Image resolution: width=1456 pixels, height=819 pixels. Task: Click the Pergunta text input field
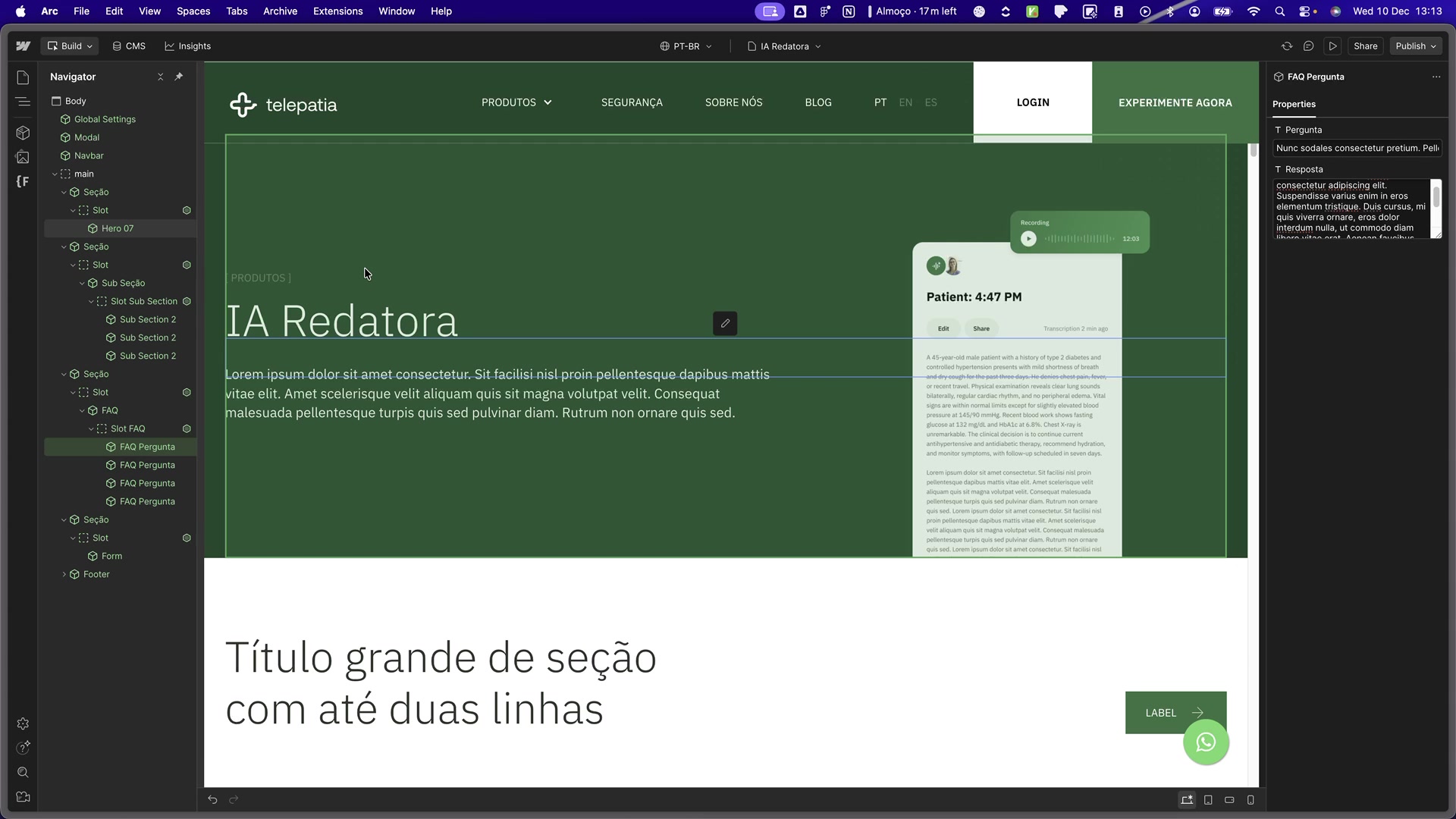tap(1357, 148)
